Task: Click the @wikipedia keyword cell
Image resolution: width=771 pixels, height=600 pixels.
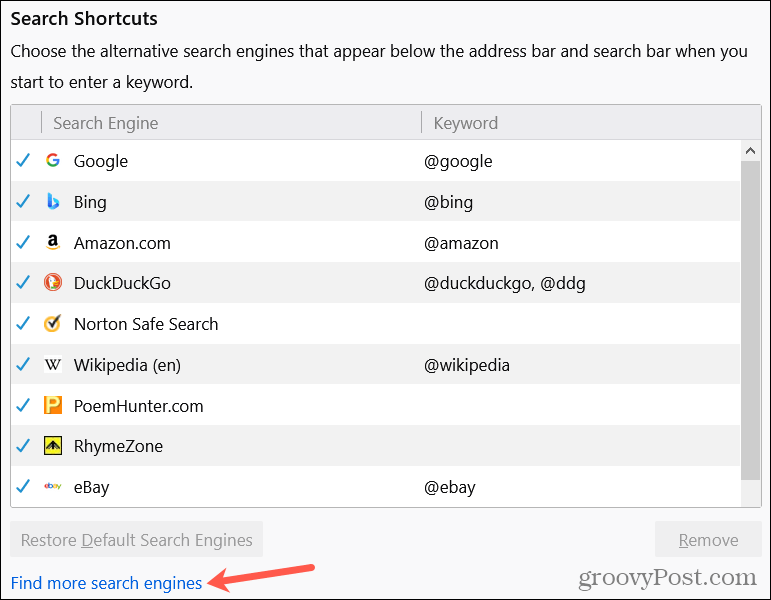Action: [x=467, y=365]
